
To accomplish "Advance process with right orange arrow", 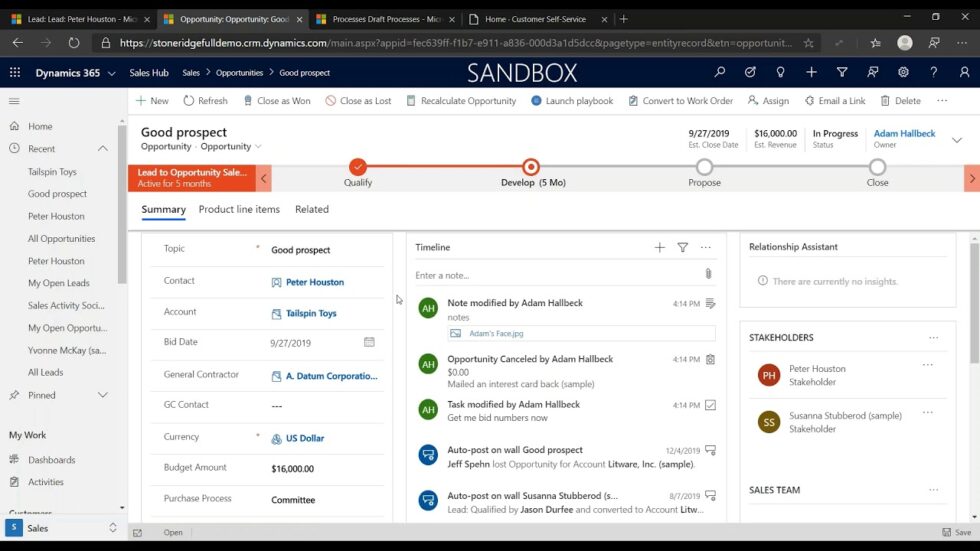I will (972, 178).
